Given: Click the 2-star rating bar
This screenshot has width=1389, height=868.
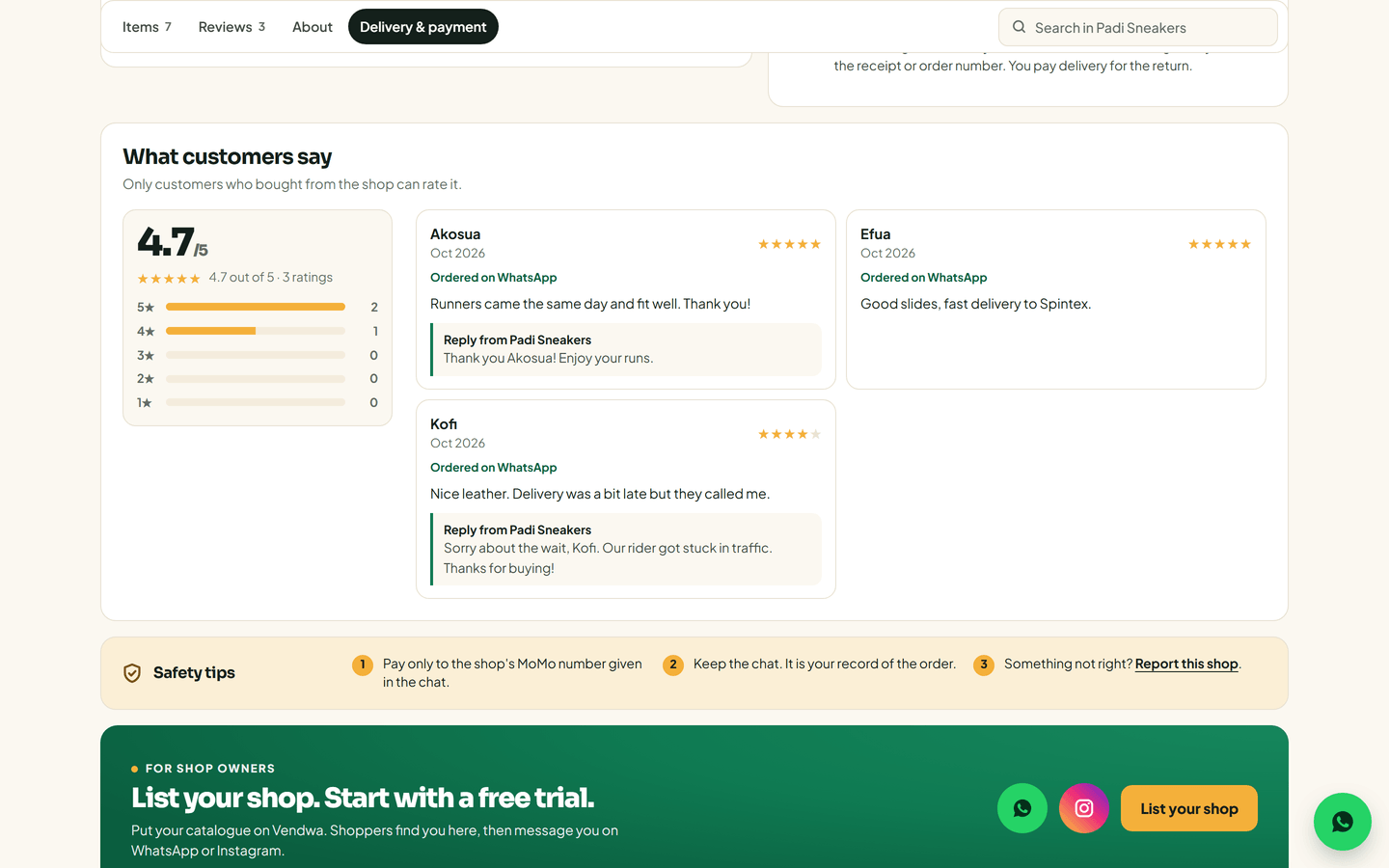Looking at the screenshot, I should 256,379.
